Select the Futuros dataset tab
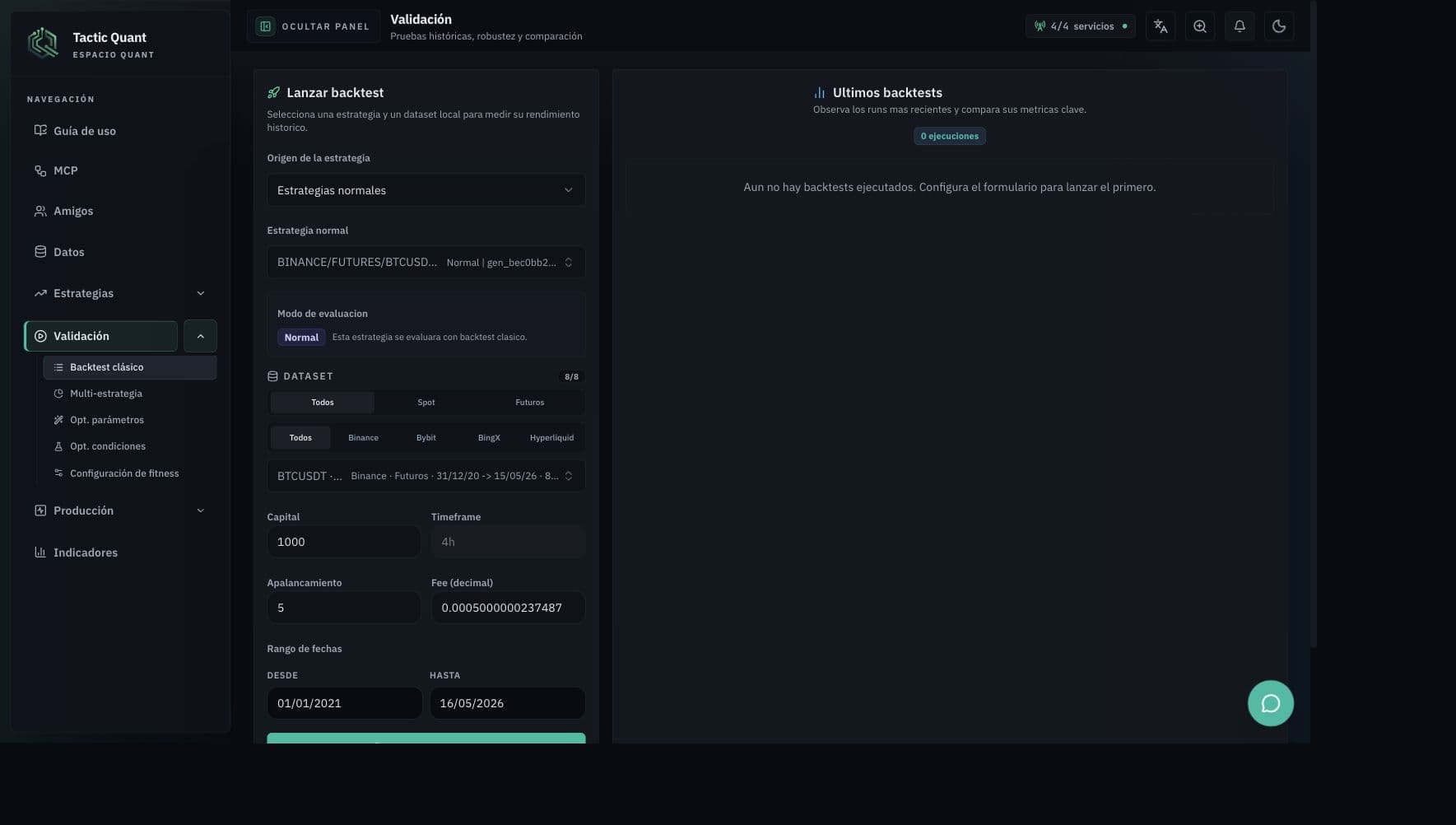The height and width of the screenshot is (825, 1456). [530, 403]
